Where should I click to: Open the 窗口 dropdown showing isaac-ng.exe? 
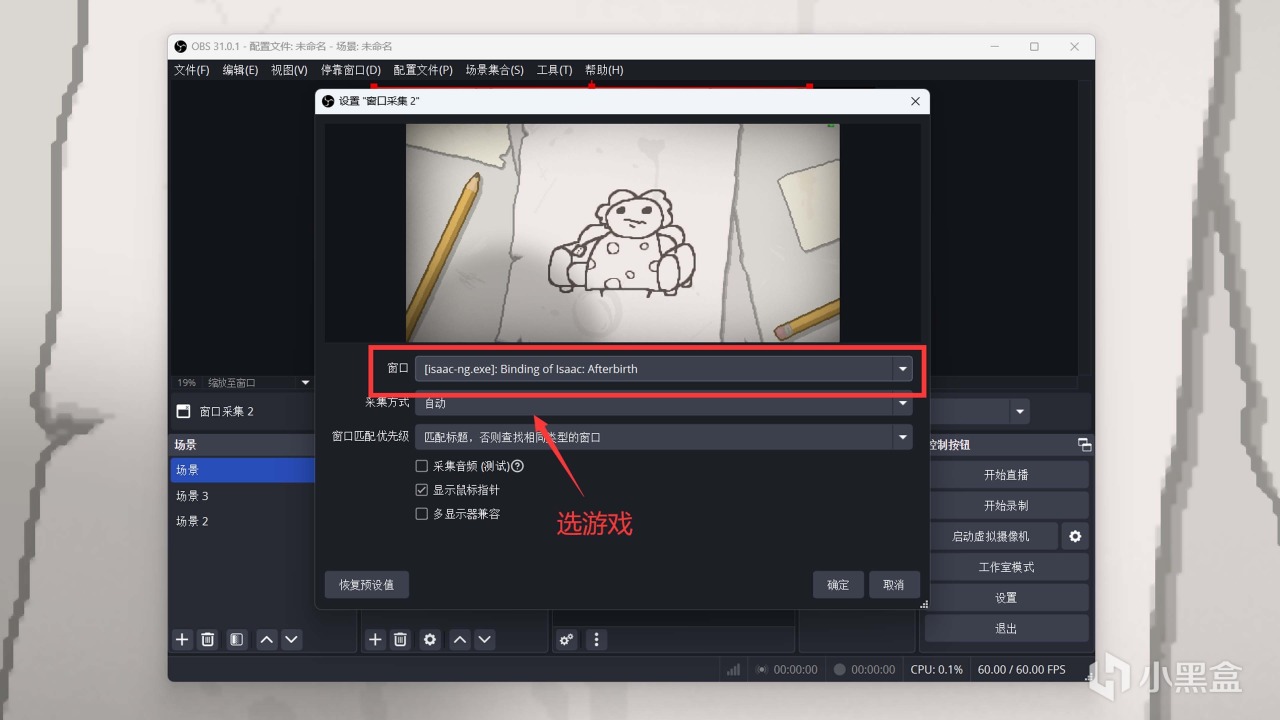click(x=664, y=369)
